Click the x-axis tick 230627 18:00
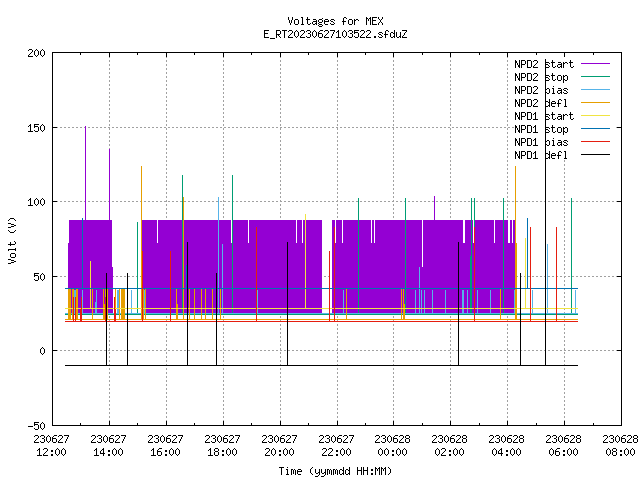 222,446
